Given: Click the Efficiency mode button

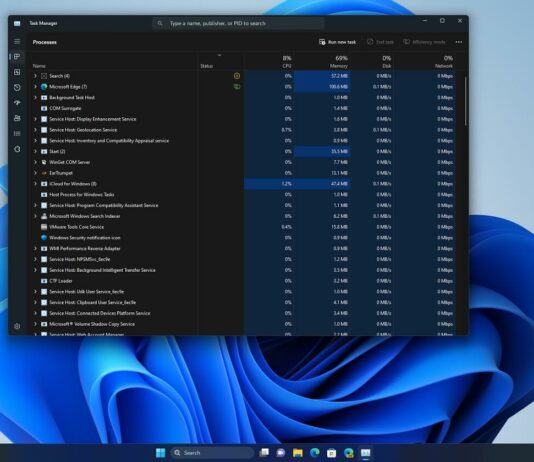Looking at the screenshot, I should point(424,42).
